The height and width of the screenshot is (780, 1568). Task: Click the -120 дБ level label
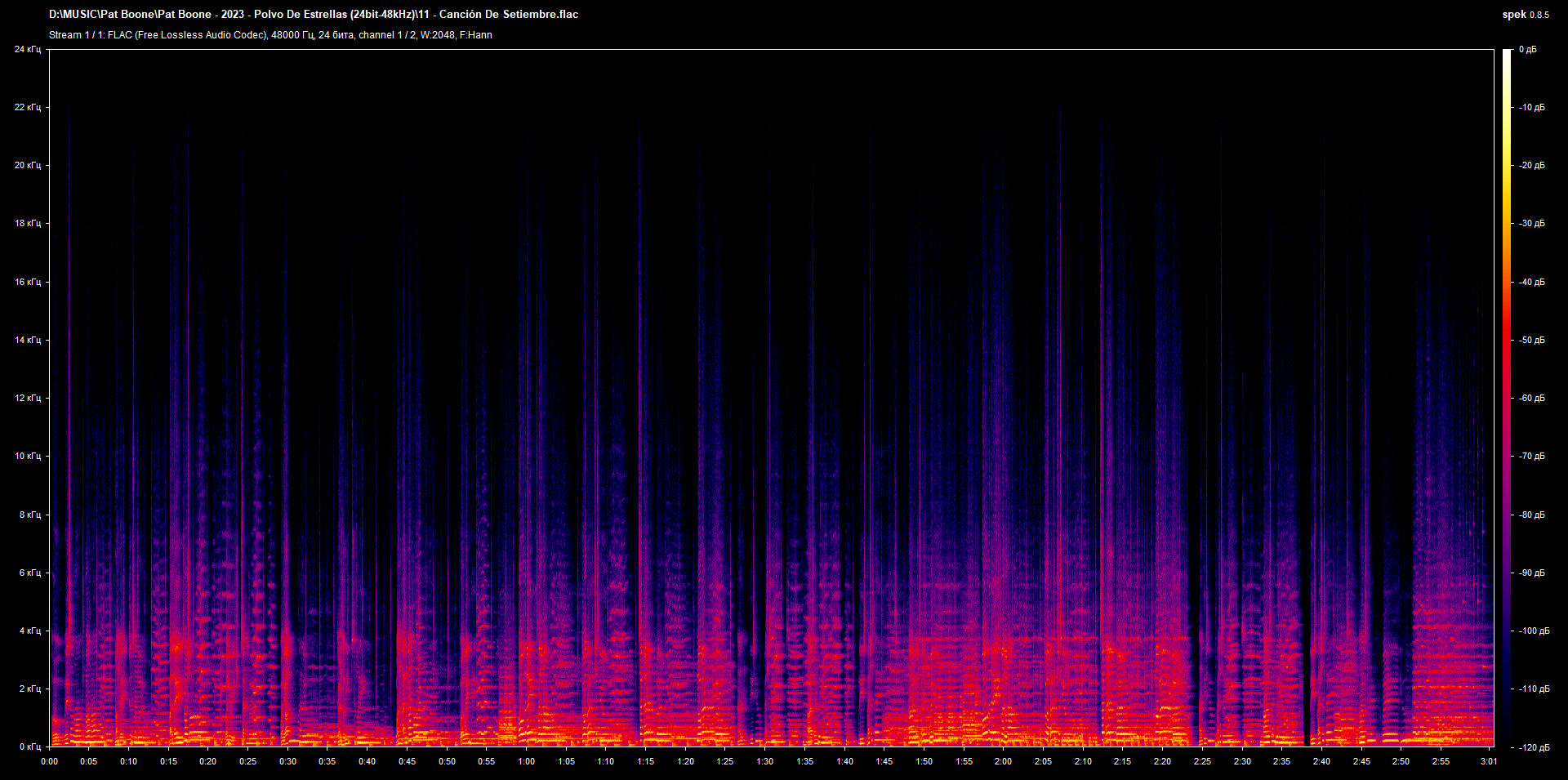(x=1533, y=747)
